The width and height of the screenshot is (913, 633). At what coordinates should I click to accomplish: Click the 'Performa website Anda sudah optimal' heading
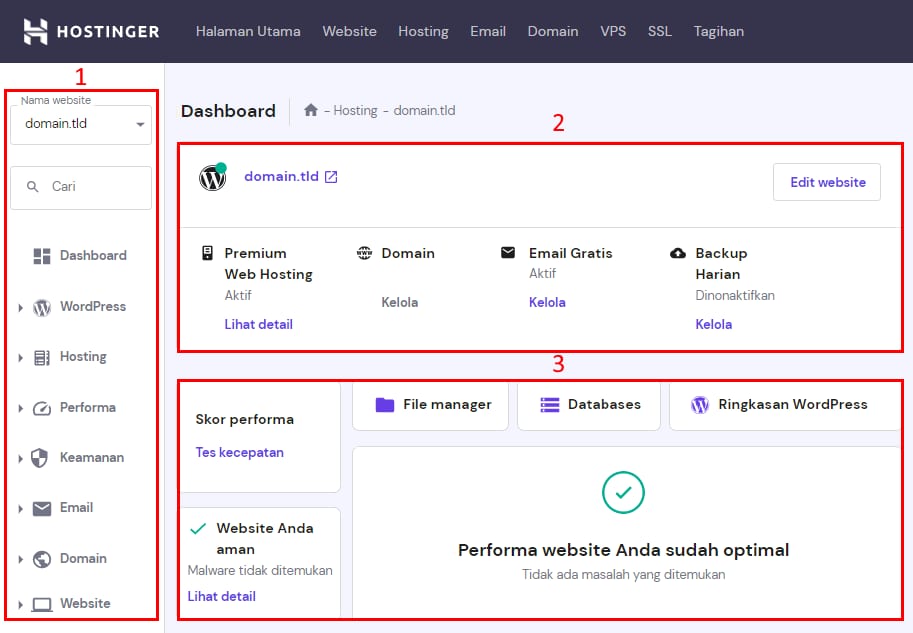click(x=623, y=550)
